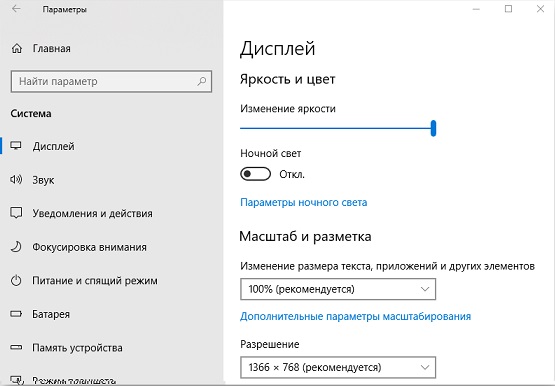Image resolution: width=555 pixels, height=386 pixels.
Task: Click the moon icon beside Фокусировка внимания
Action: (16, 247)
